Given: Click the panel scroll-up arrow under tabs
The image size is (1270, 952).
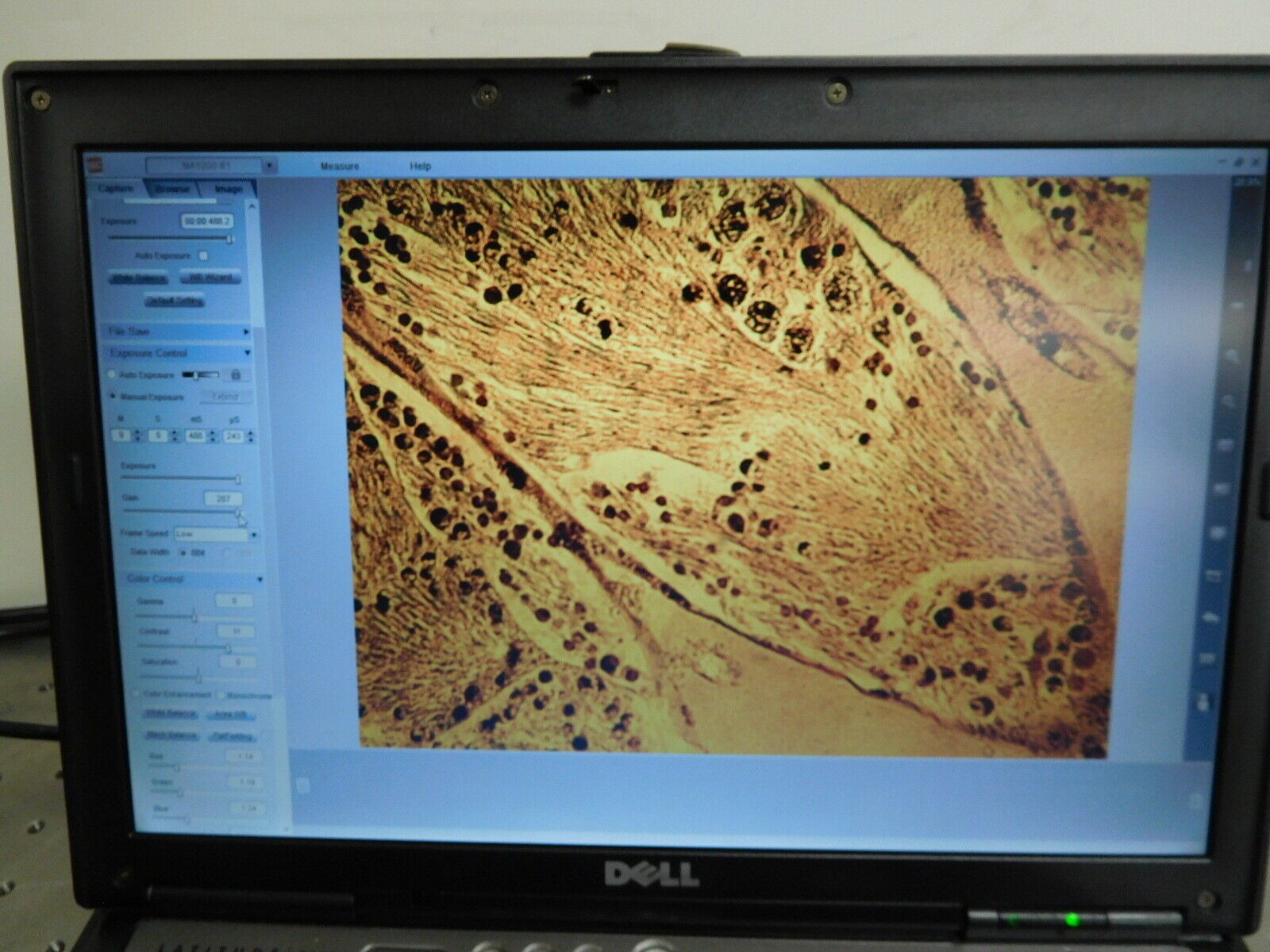Looking at the screenshot, I should (252, 205).
